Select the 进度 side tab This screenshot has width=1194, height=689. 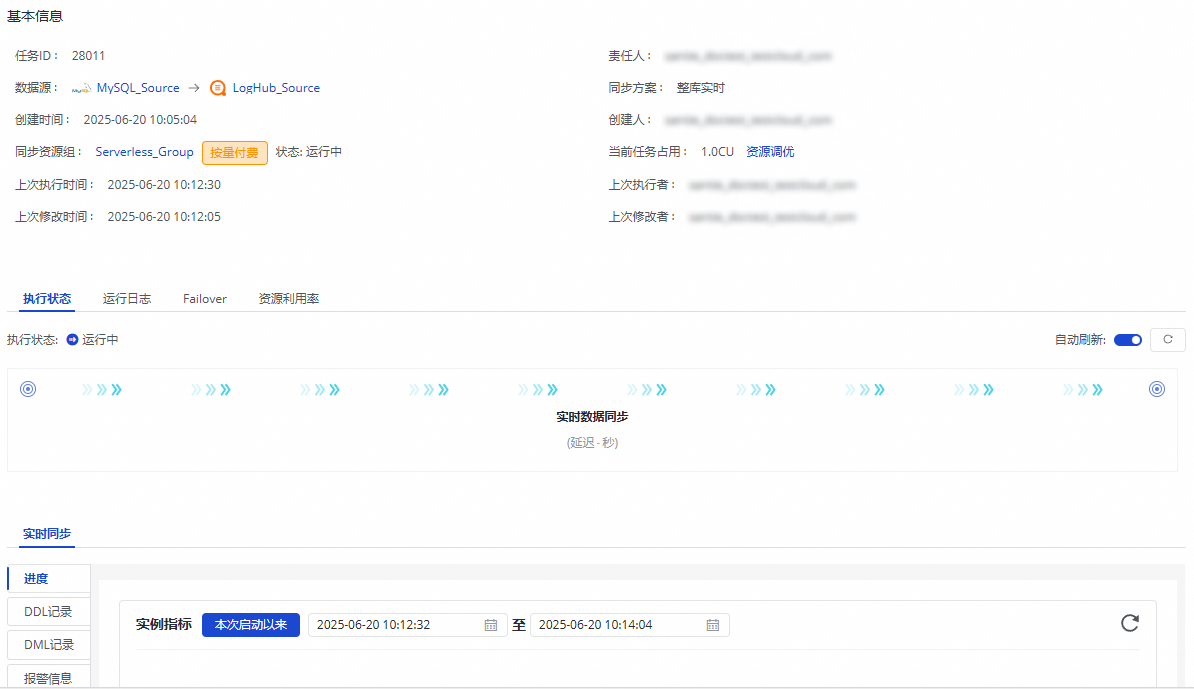(x=49, y=579)
